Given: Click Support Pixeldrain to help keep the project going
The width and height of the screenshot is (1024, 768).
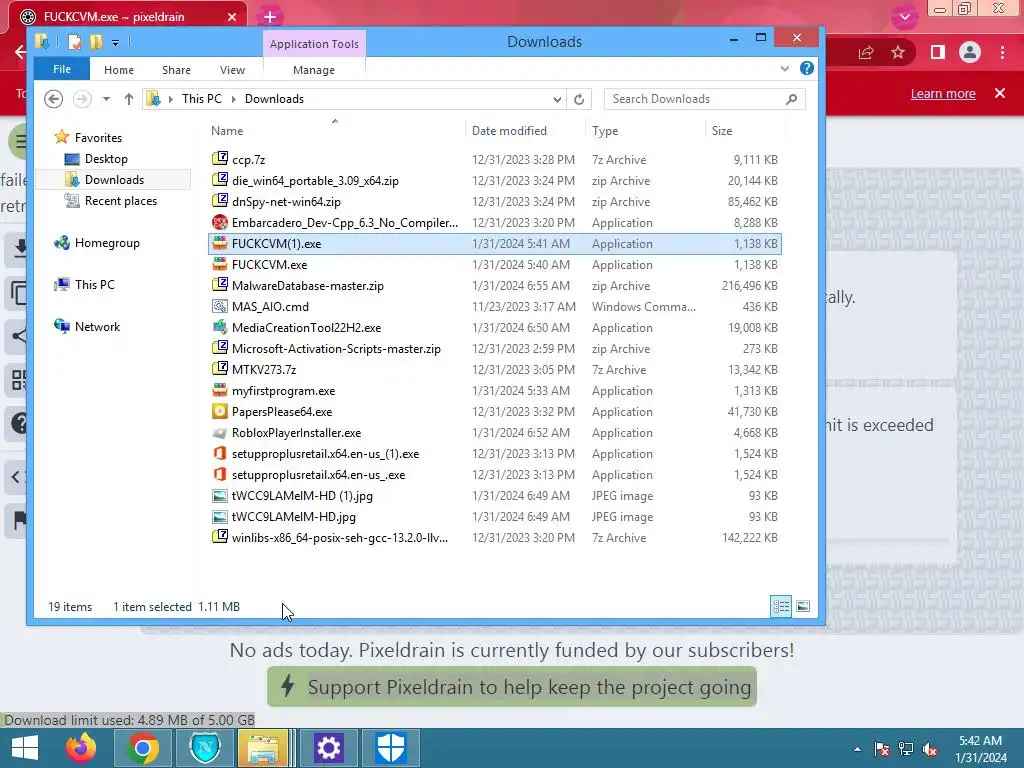Looking at the screenshot, I should click(512, 687).
